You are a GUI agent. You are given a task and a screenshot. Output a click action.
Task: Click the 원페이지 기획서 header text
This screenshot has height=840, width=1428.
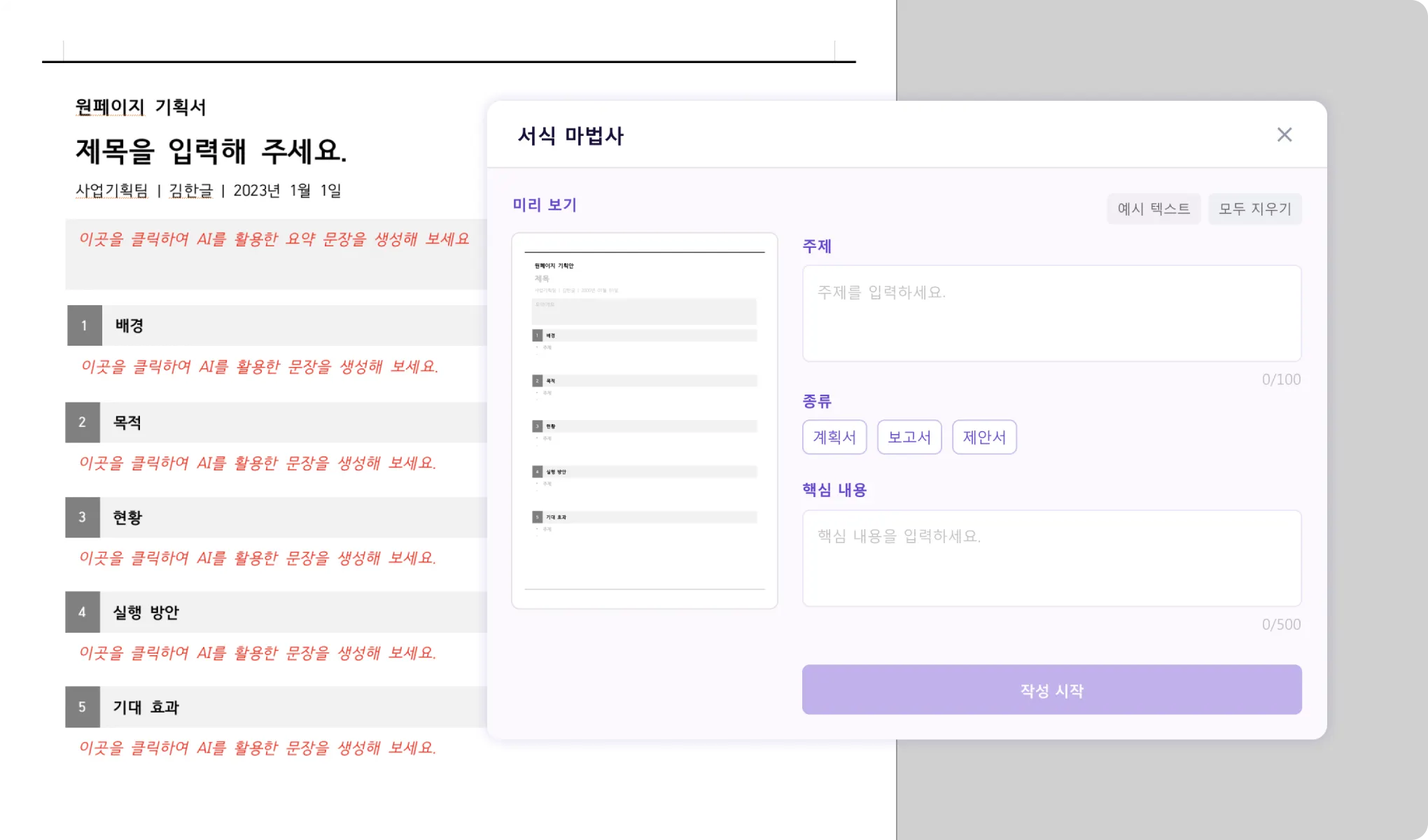click(141, 107)
